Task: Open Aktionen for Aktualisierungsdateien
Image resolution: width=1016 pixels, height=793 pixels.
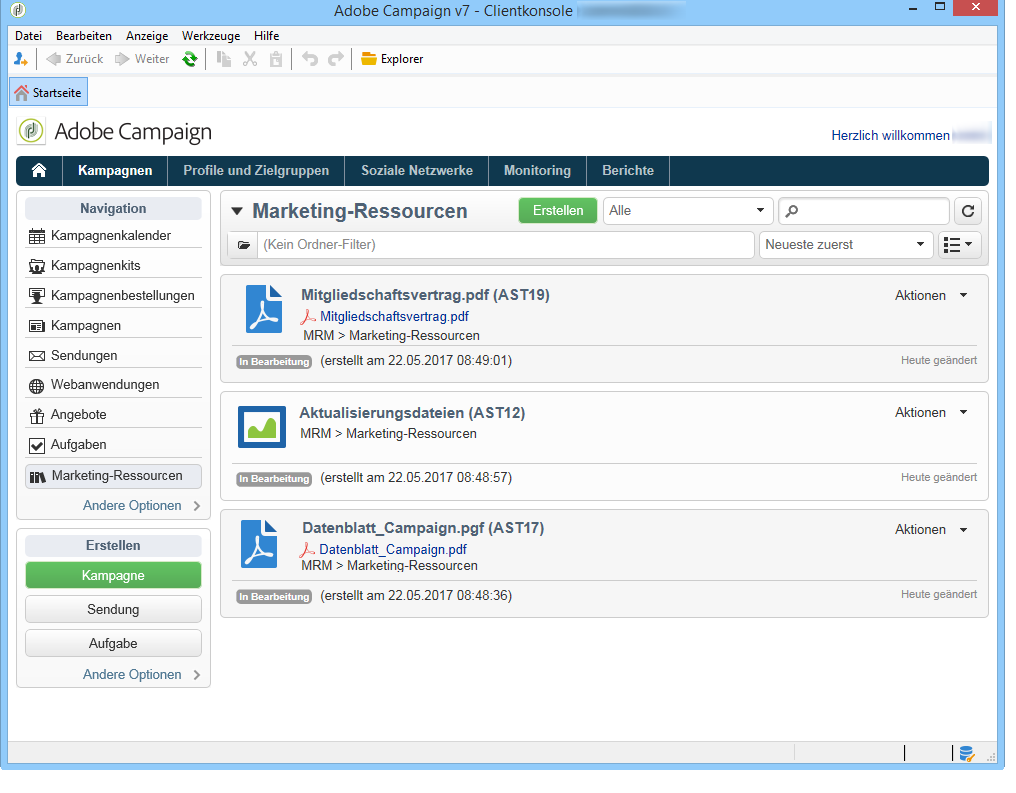Action: [x=931, y=413]
